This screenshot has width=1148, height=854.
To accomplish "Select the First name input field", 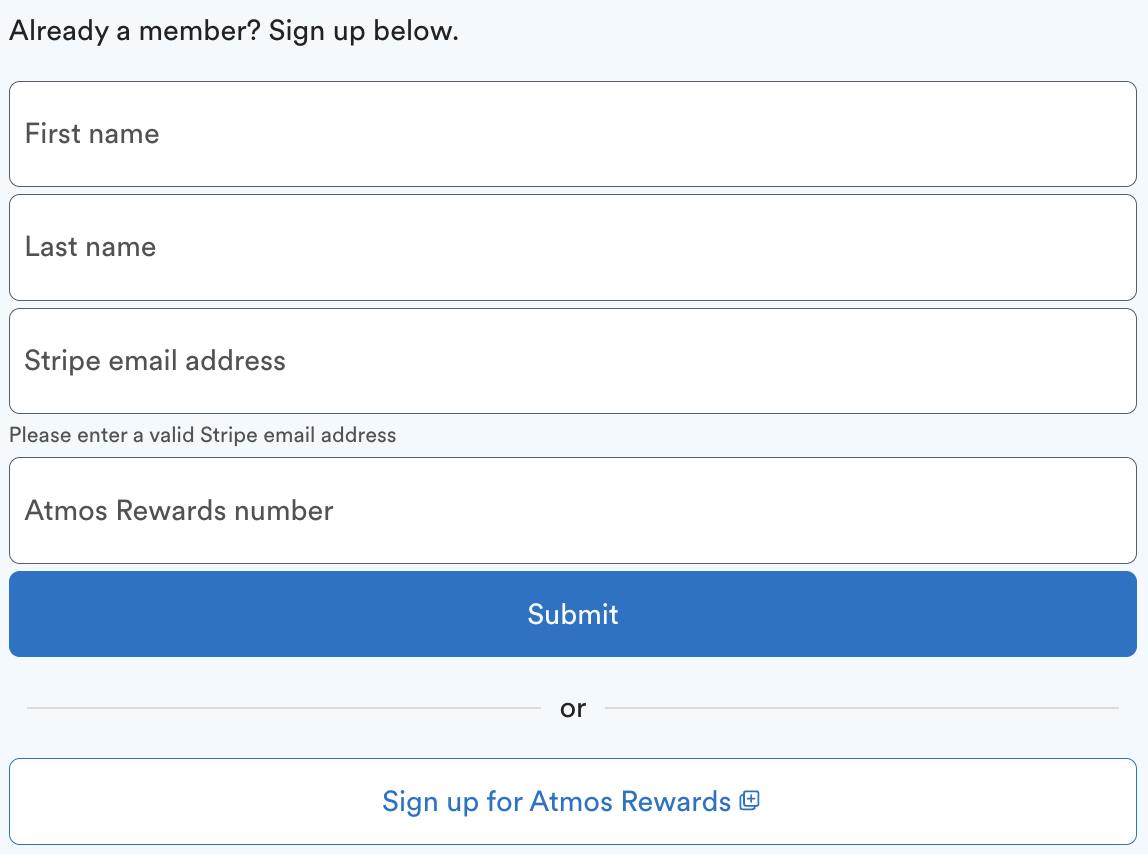I will [573, 133].
